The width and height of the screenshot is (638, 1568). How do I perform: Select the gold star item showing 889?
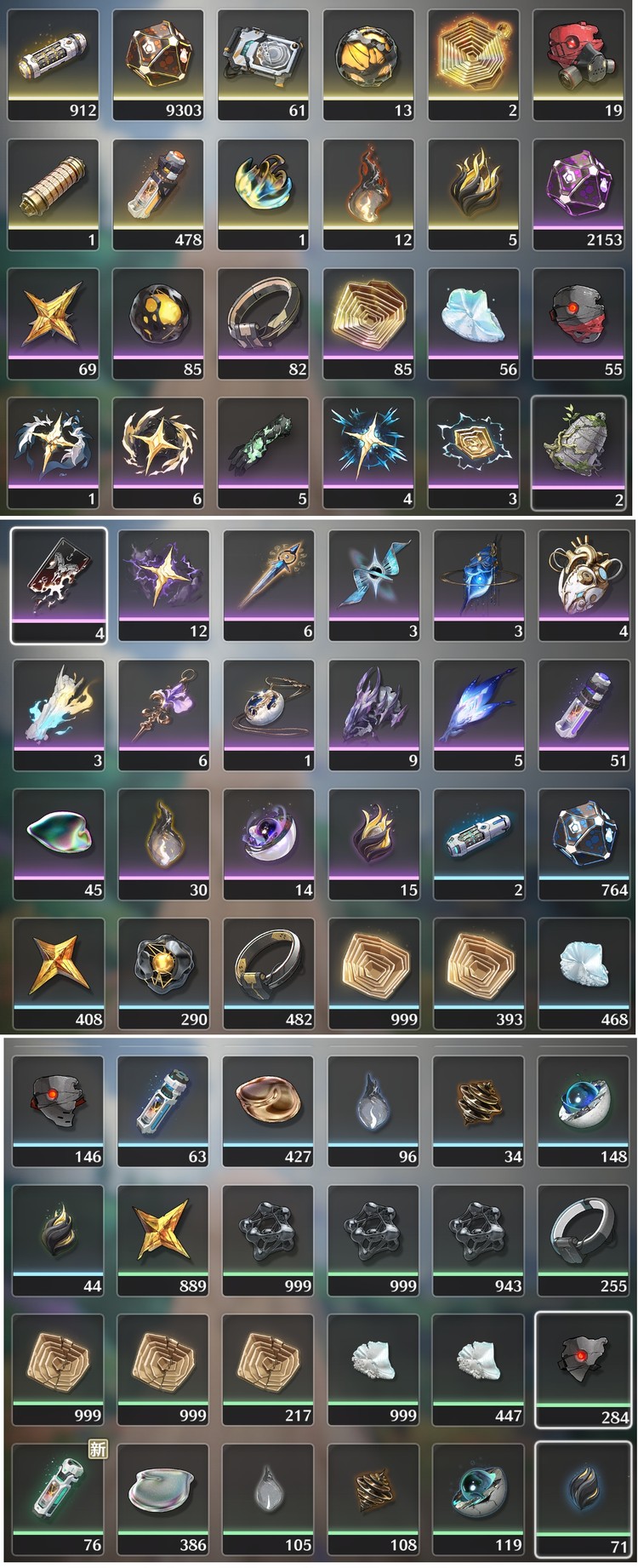point(162,1240)
